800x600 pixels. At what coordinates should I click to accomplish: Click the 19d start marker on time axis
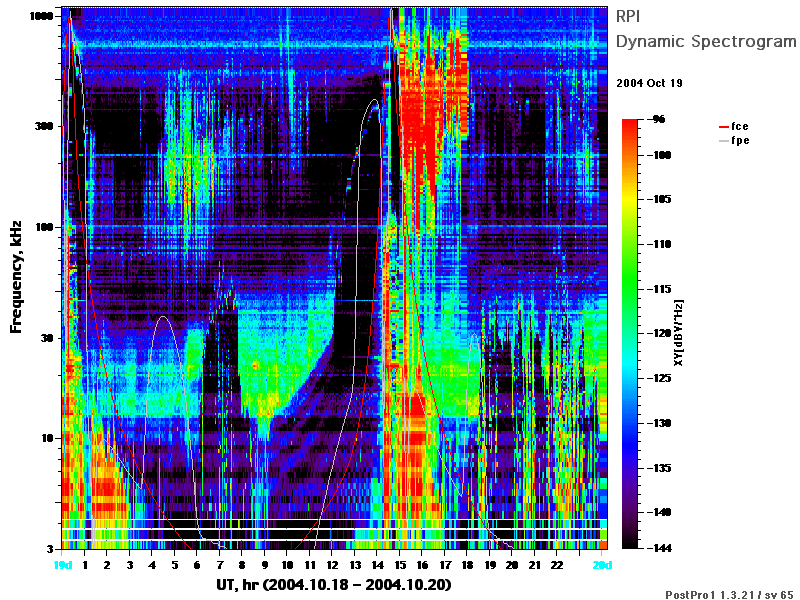click(x=63, y=565)
